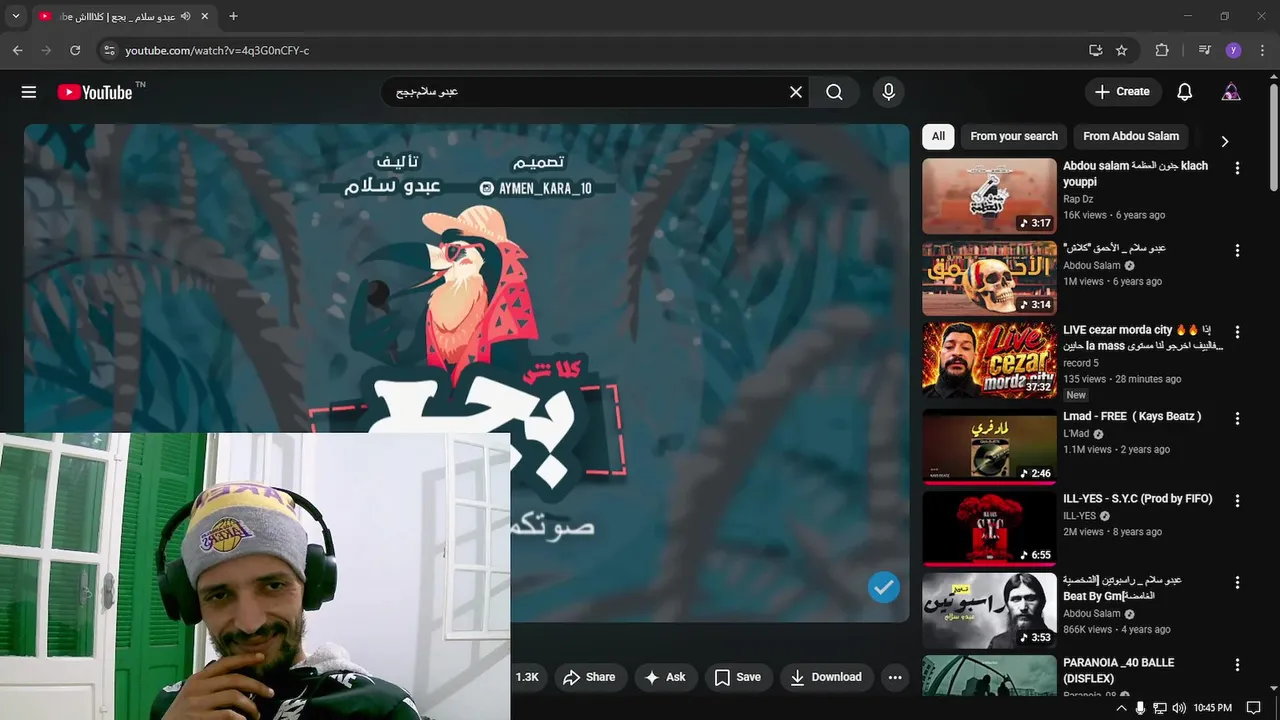Open video title ILL-YES - S.Y.C (Prod by FIFO)
The image size is (1280, 720).
click(x=1137, y=499)
